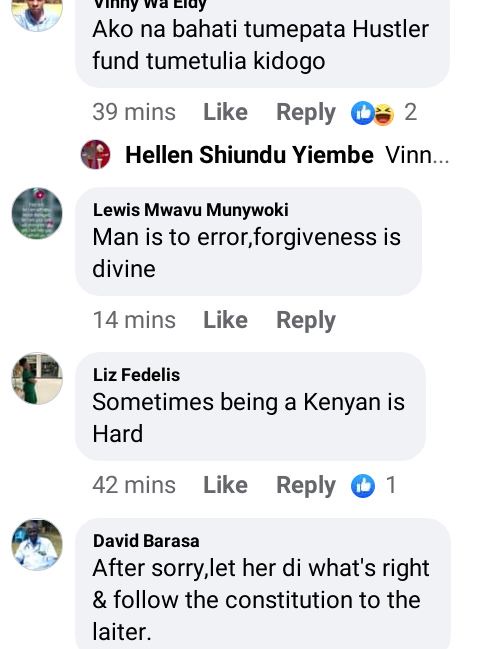This screenshot has width=480, height=649.
Task: Like the Hustler fund comment
Action: point(226,113)
